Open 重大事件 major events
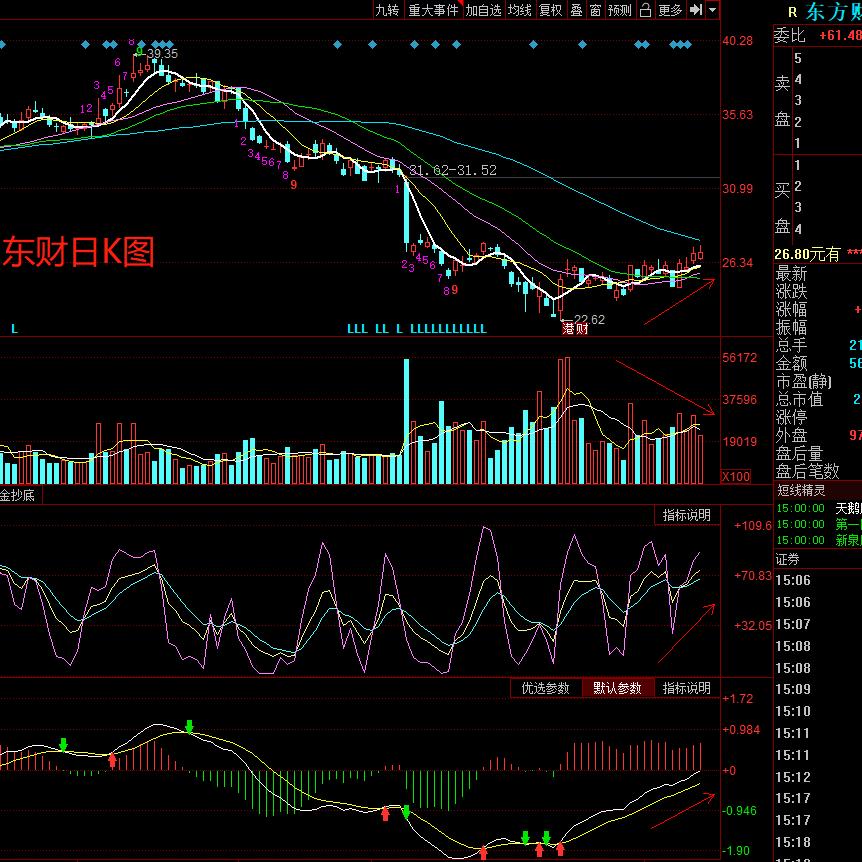862x862 pixels. coord(433,10)
